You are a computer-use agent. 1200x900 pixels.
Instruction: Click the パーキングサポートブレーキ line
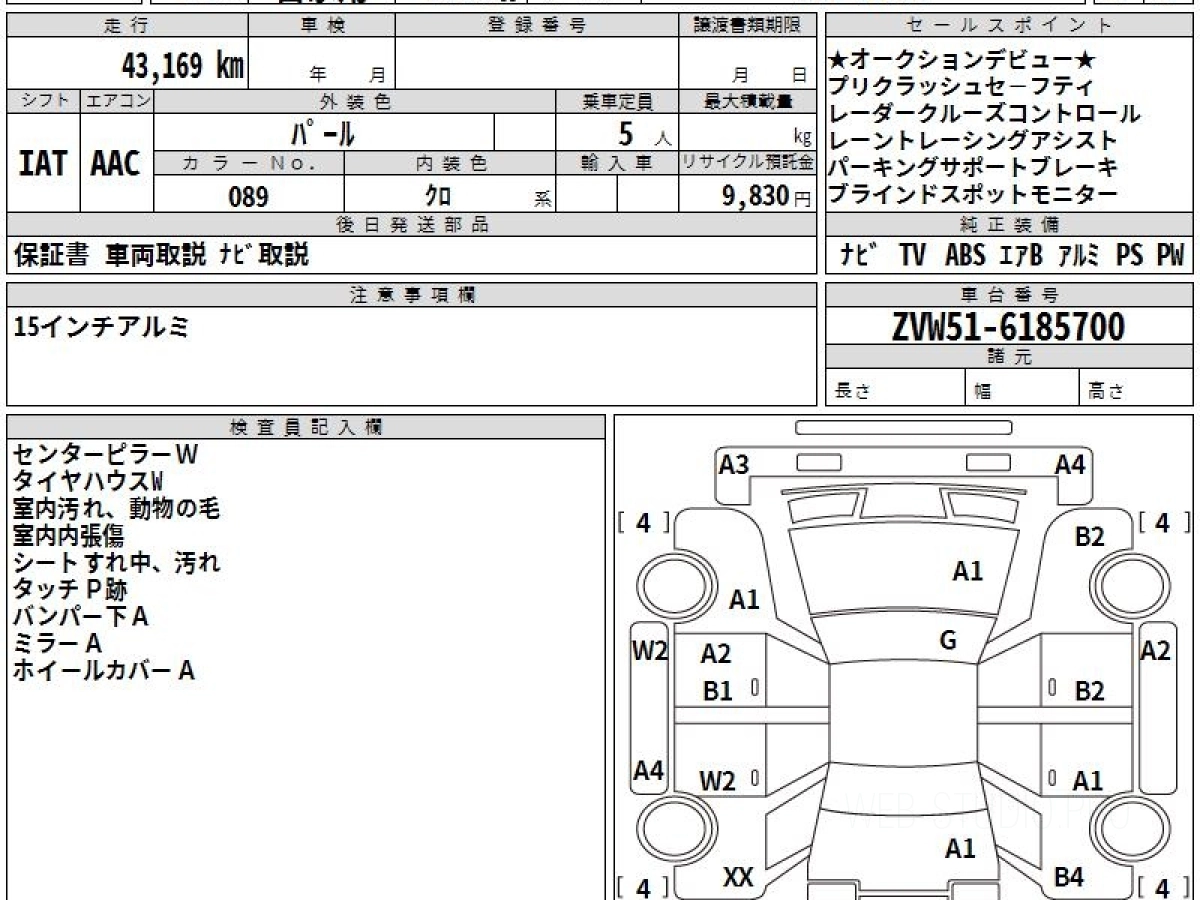point(973,168)
